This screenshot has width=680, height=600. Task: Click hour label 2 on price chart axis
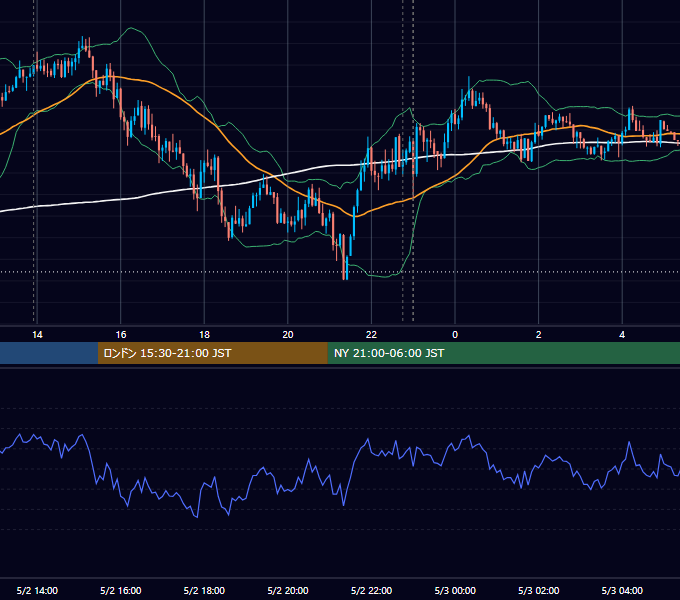coord(539,334)
